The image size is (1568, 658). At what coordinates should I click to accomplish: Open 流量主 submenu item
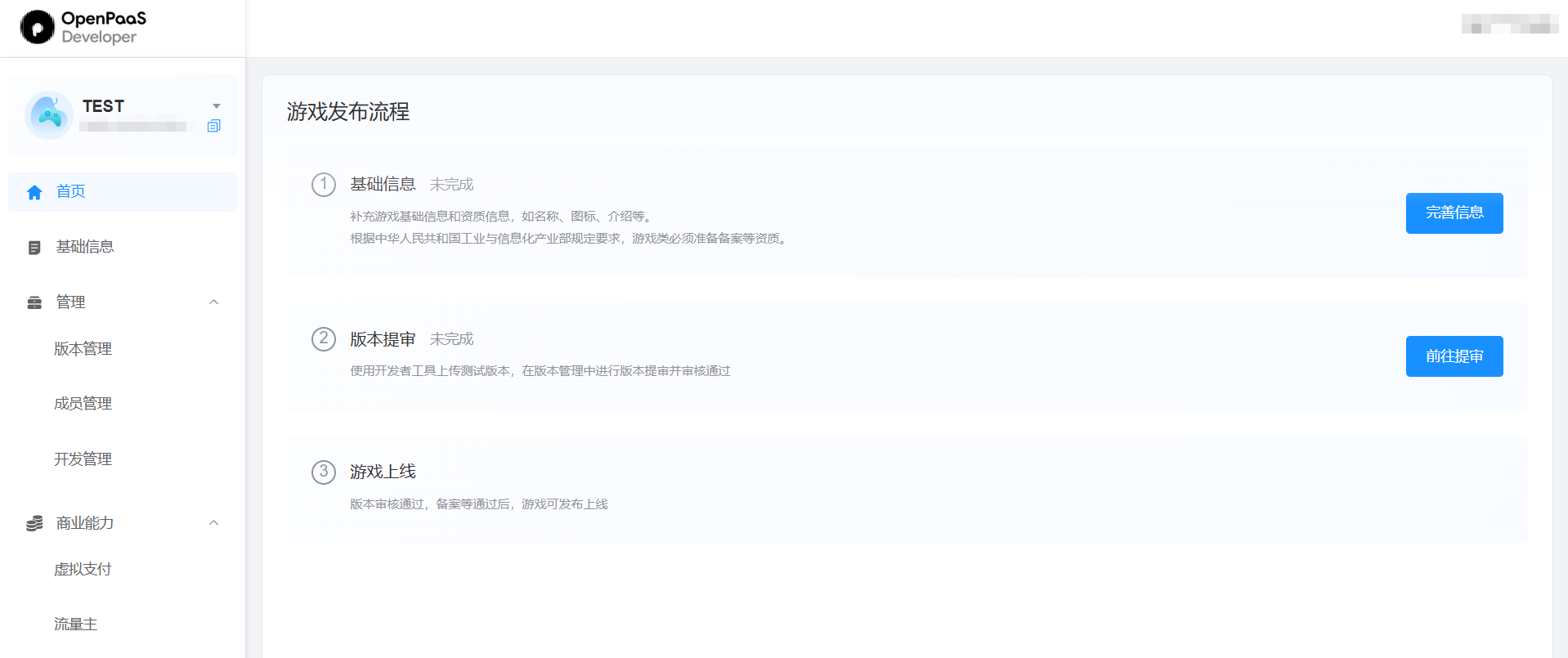click(75, 624)
